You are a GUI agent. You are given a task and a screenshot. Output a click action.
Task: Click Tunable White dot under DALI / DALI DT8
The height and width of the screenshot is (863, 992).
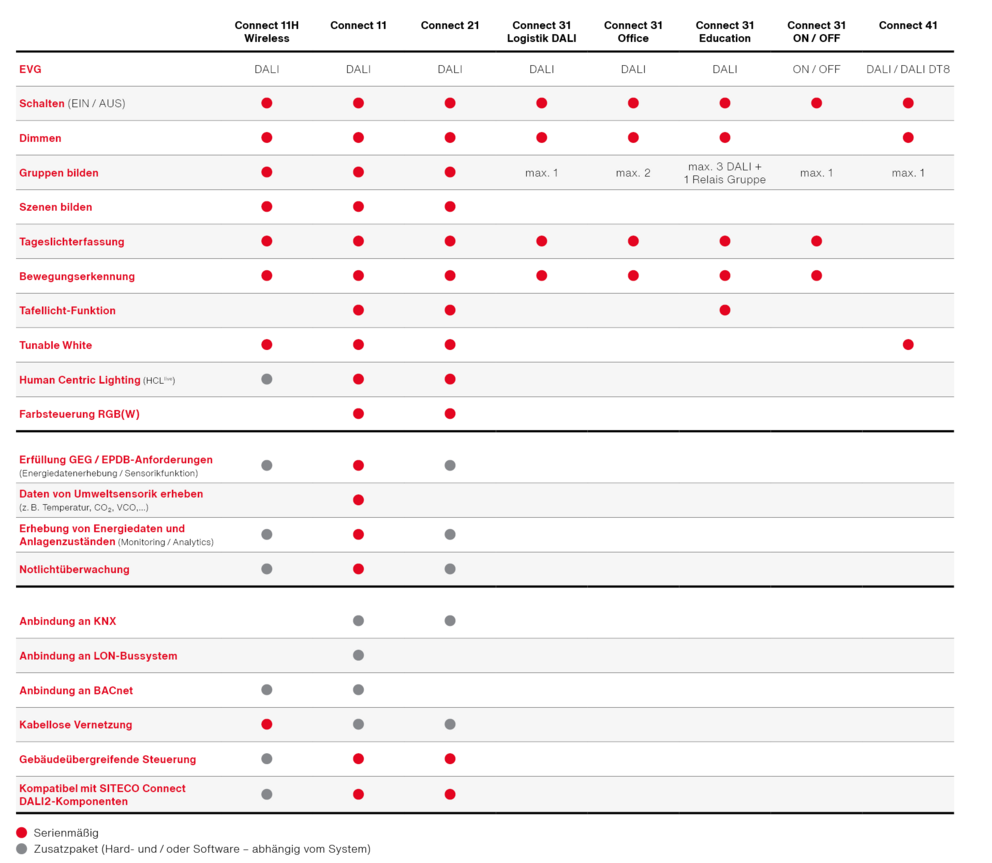pos(908,345)
